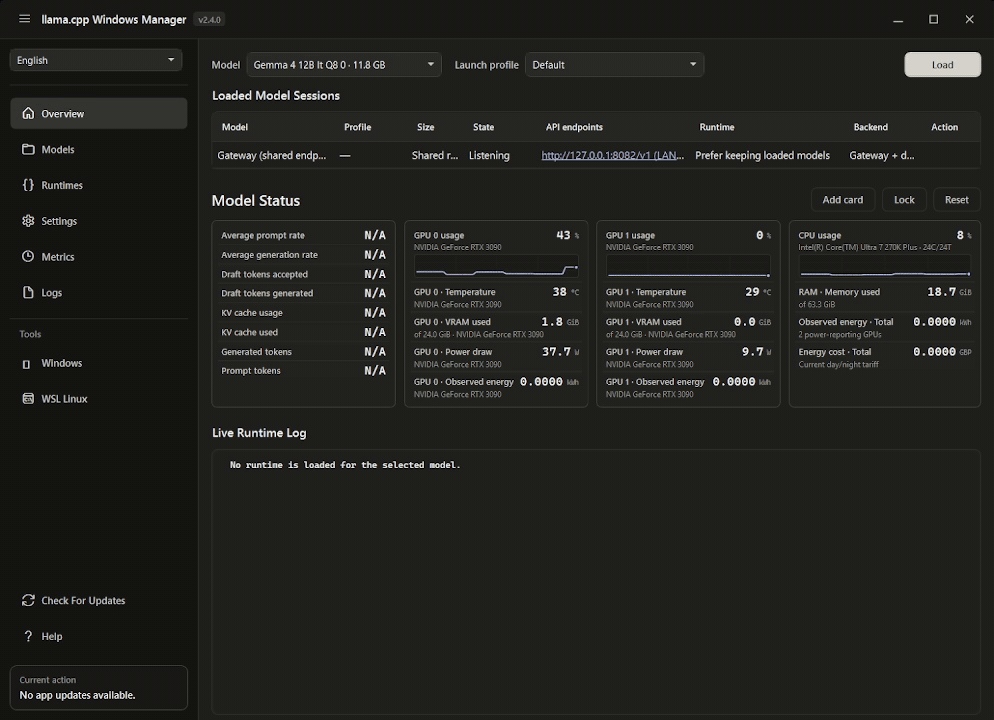The height and width of the screenshot is (720, 994).
Task: Go to the Overview page
Action: tap(99, 113)
